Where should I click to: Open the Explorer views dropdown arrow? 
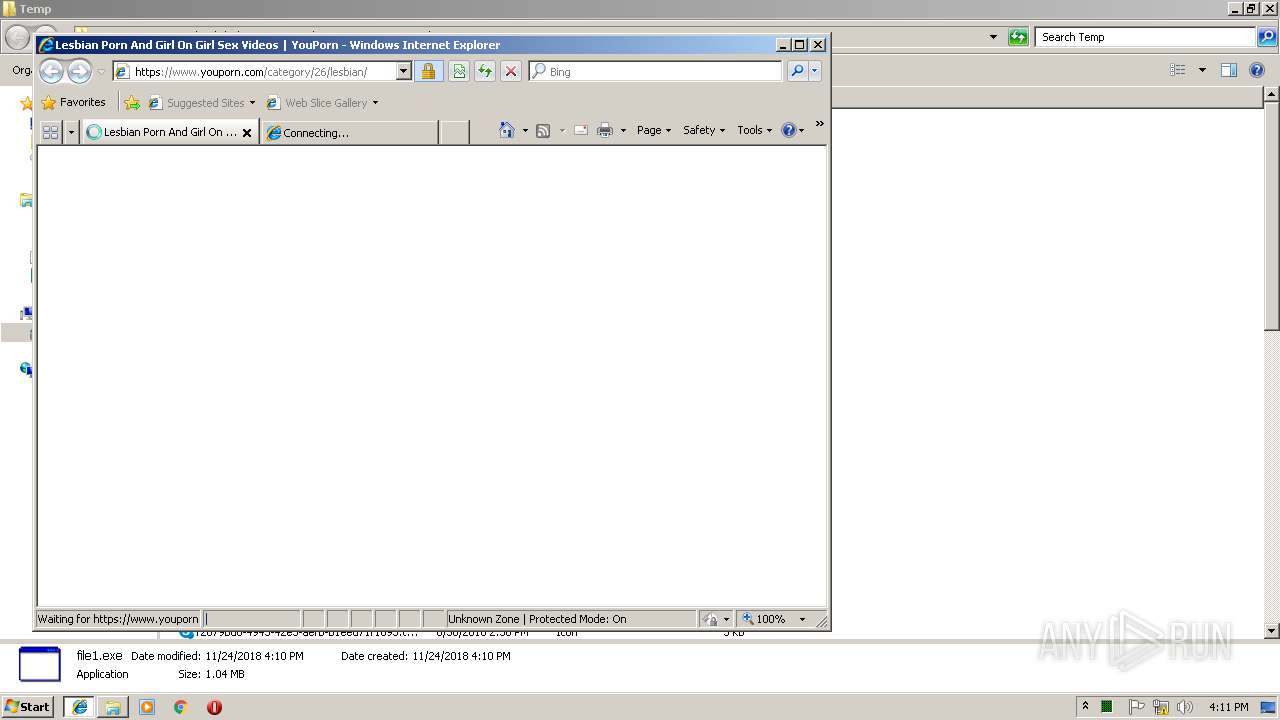pos(1202,70)
